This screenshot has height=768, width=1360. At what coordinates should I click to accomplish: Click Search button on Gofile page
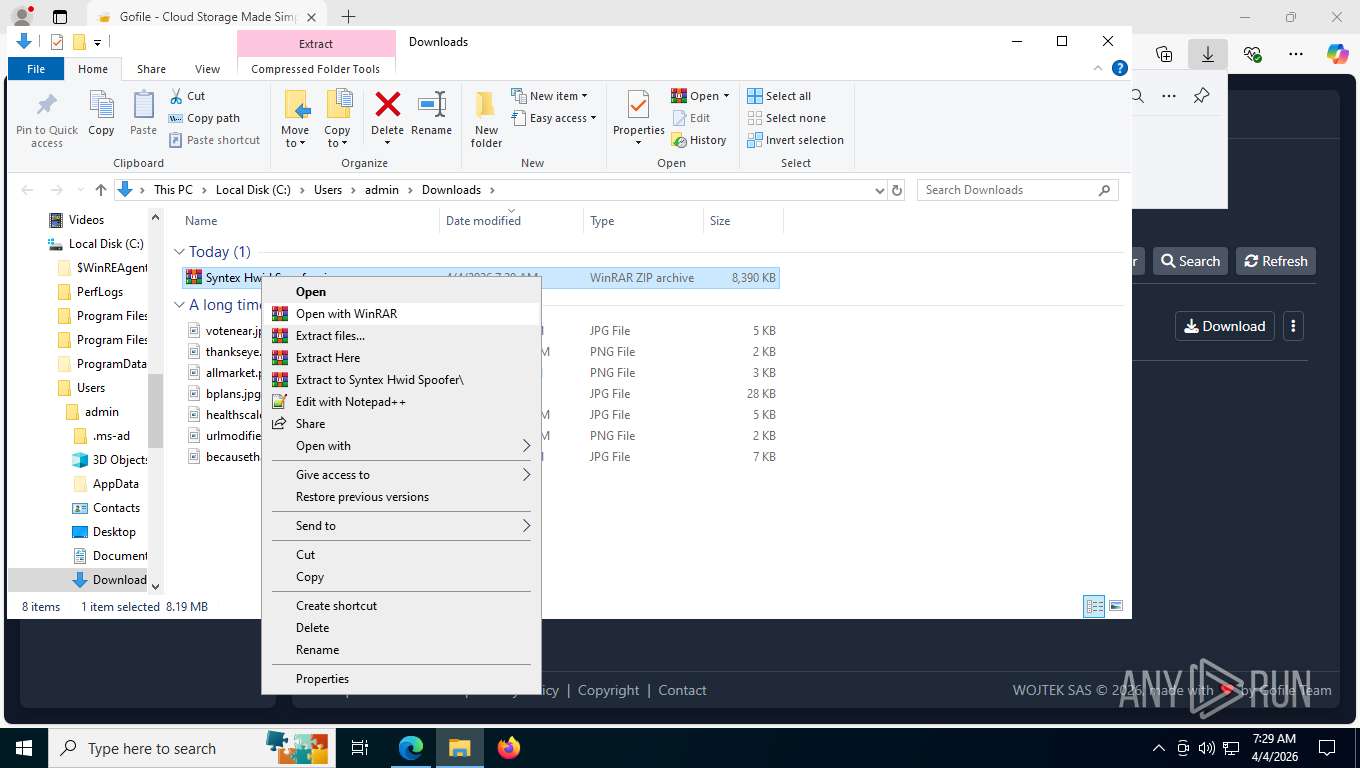(1190, 261)
